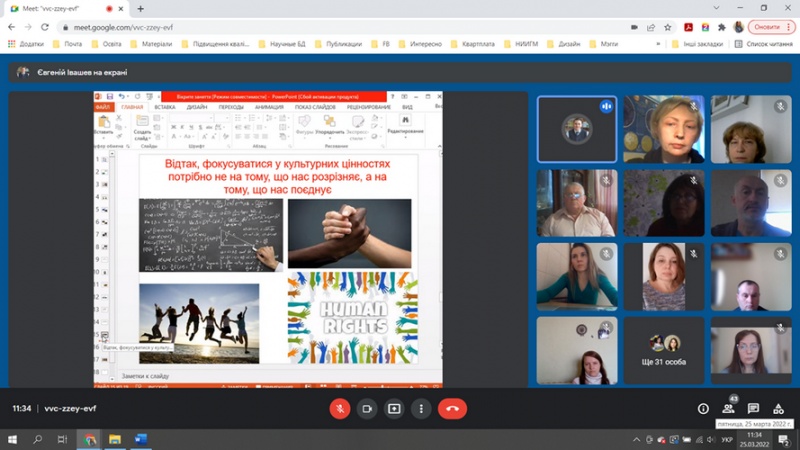Click the "Ще 31 особа" tile
Screen dimensions: 800x450
point(663,351)
